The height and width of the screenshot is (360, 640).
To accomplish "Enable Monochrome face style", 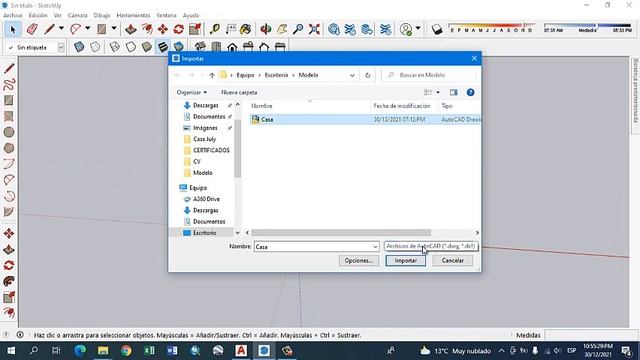I will (x=178, y=47).
